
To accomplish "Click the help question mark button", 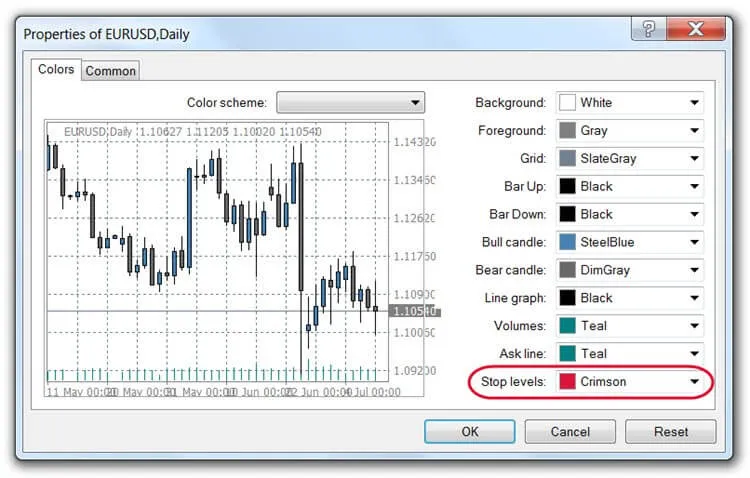I will 649,29.
